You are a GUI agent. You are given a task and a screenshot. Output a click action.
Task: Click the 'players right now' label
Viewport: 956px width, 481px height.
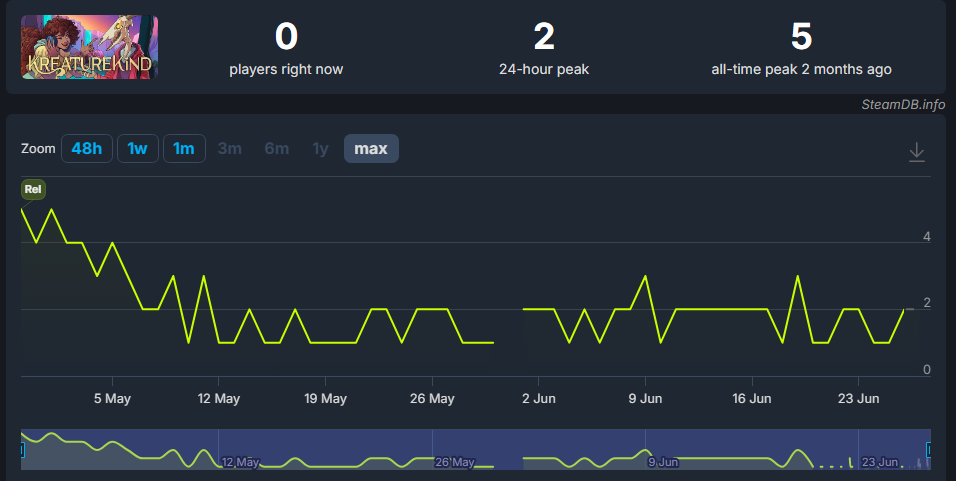(x=286, y=69)
